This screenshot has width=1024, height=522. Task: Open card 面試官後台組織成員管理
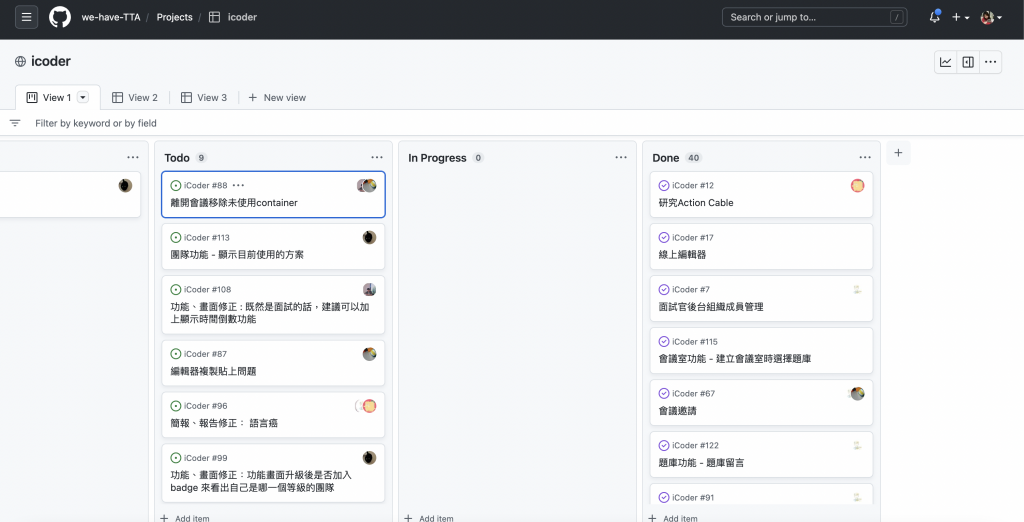(x=711, y=307)
